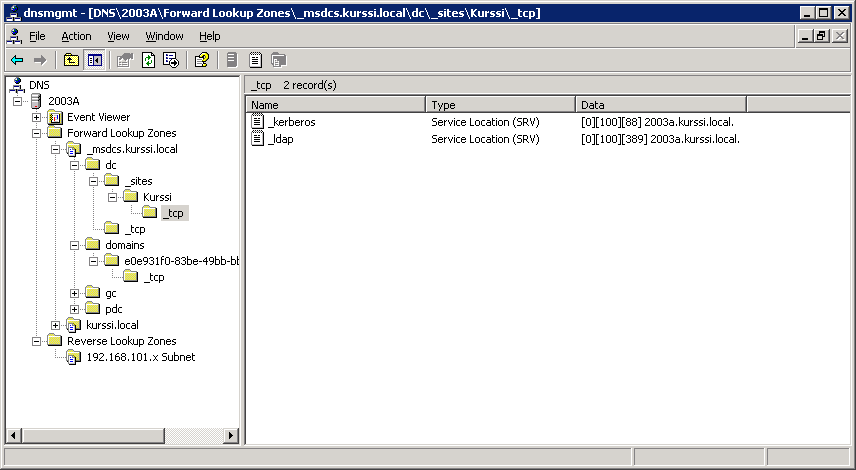Click the kurssi.local zone icon
The height and width of the screenshot is (470, 856).
[x=74, y=325]
